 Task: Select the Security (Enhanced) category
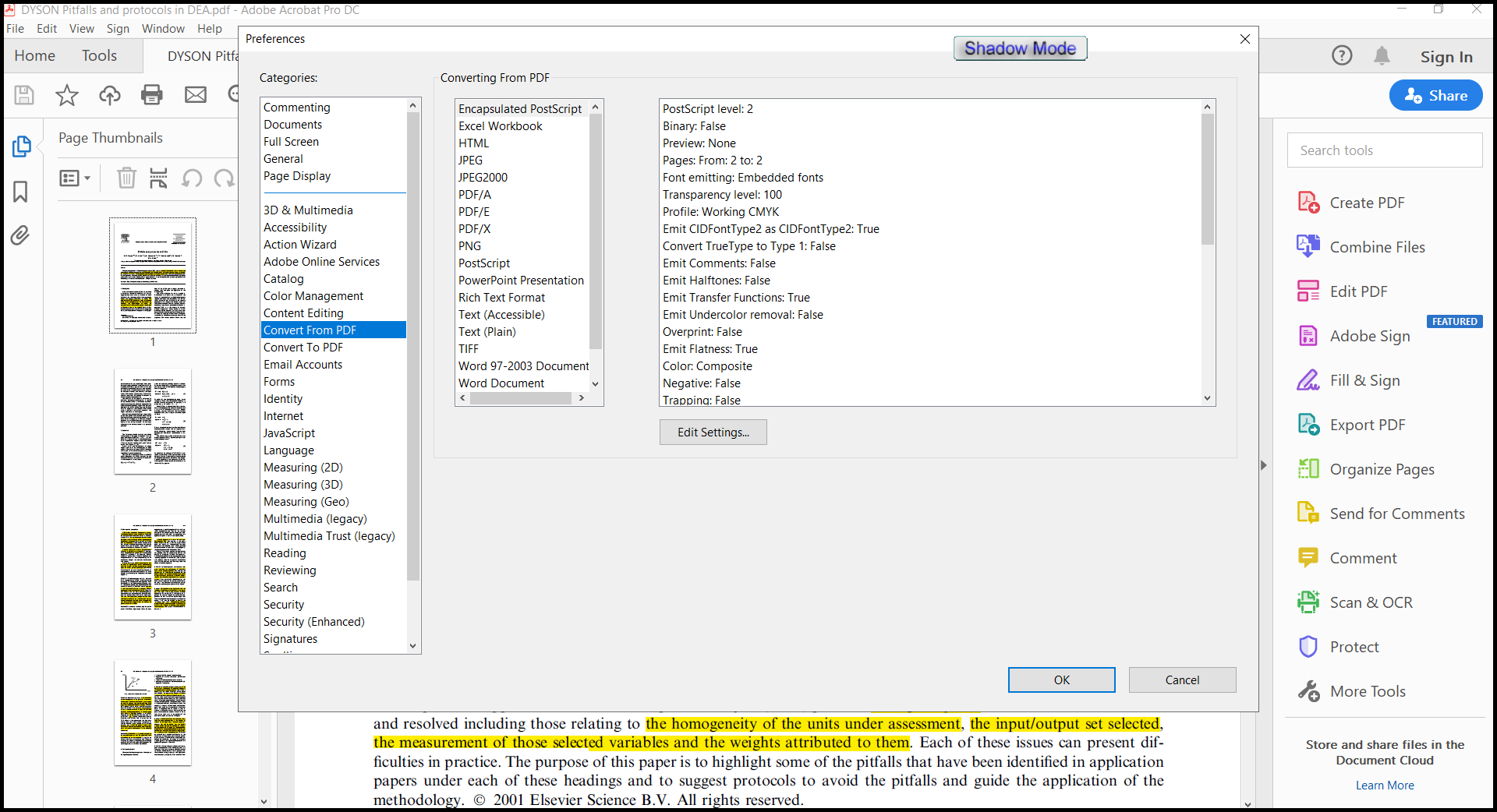[333, 622]
